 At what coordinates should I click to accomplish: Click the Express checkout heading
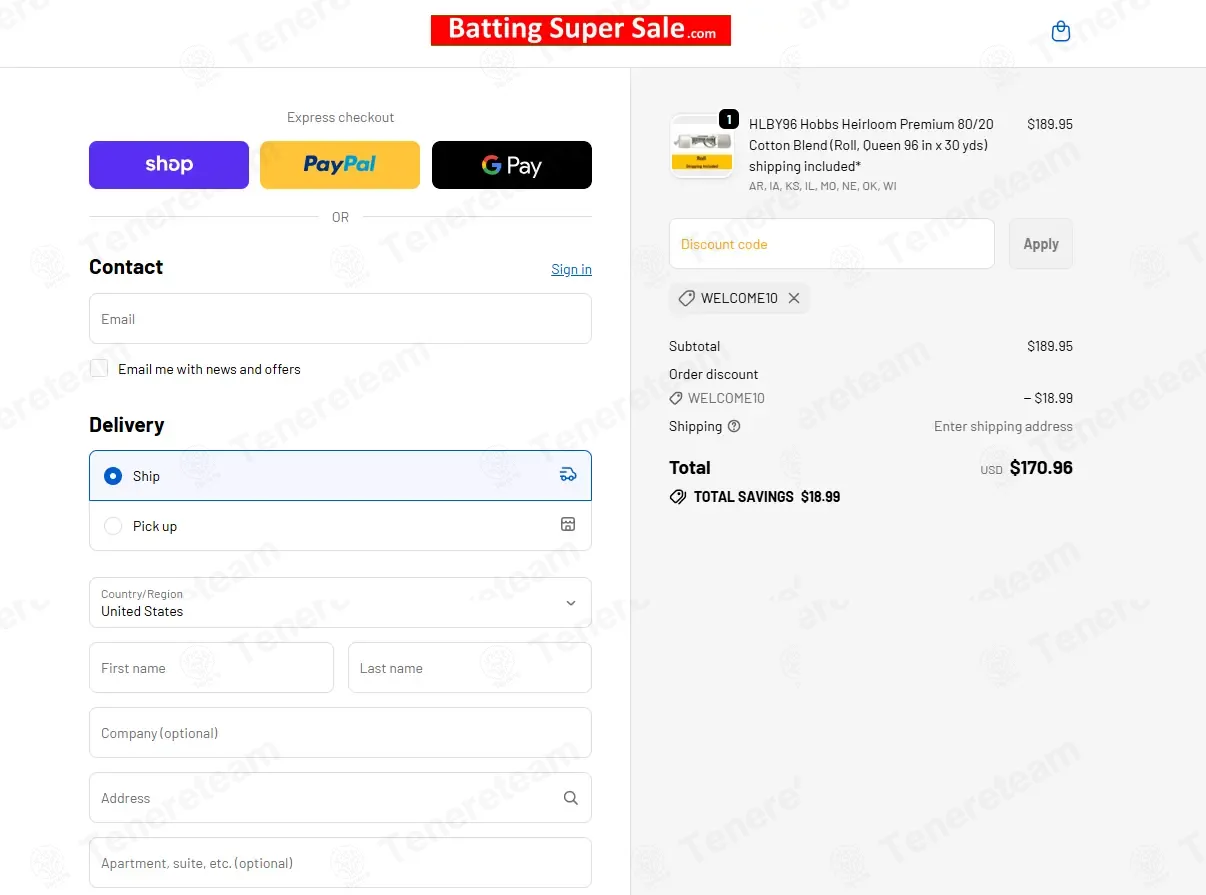pyautogui.click(x=340, y=117)
